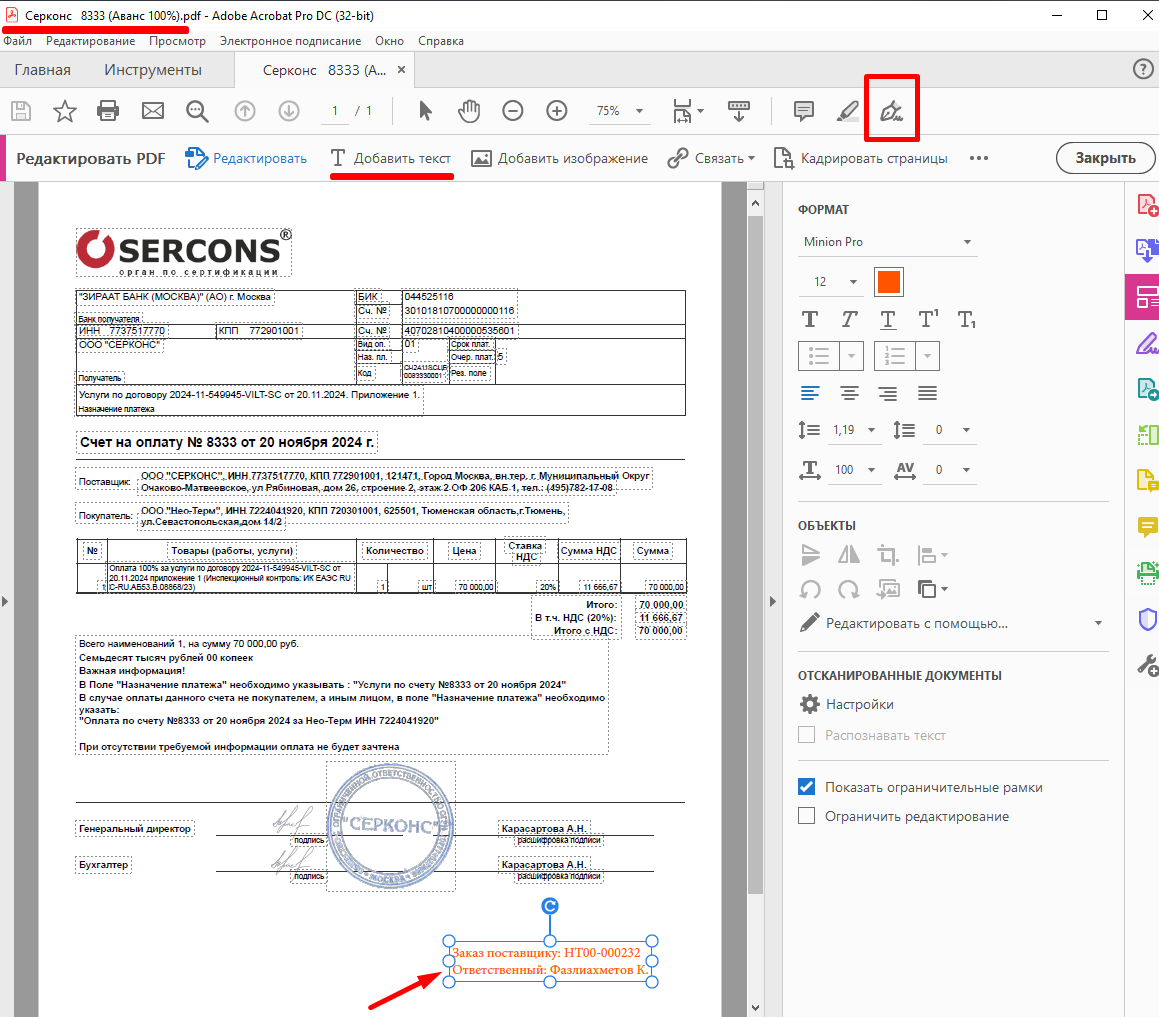Expand 'Редактировать с помощью...' dropdown
Viewport: 1159px width, 1017px height.
pos(952,623)
